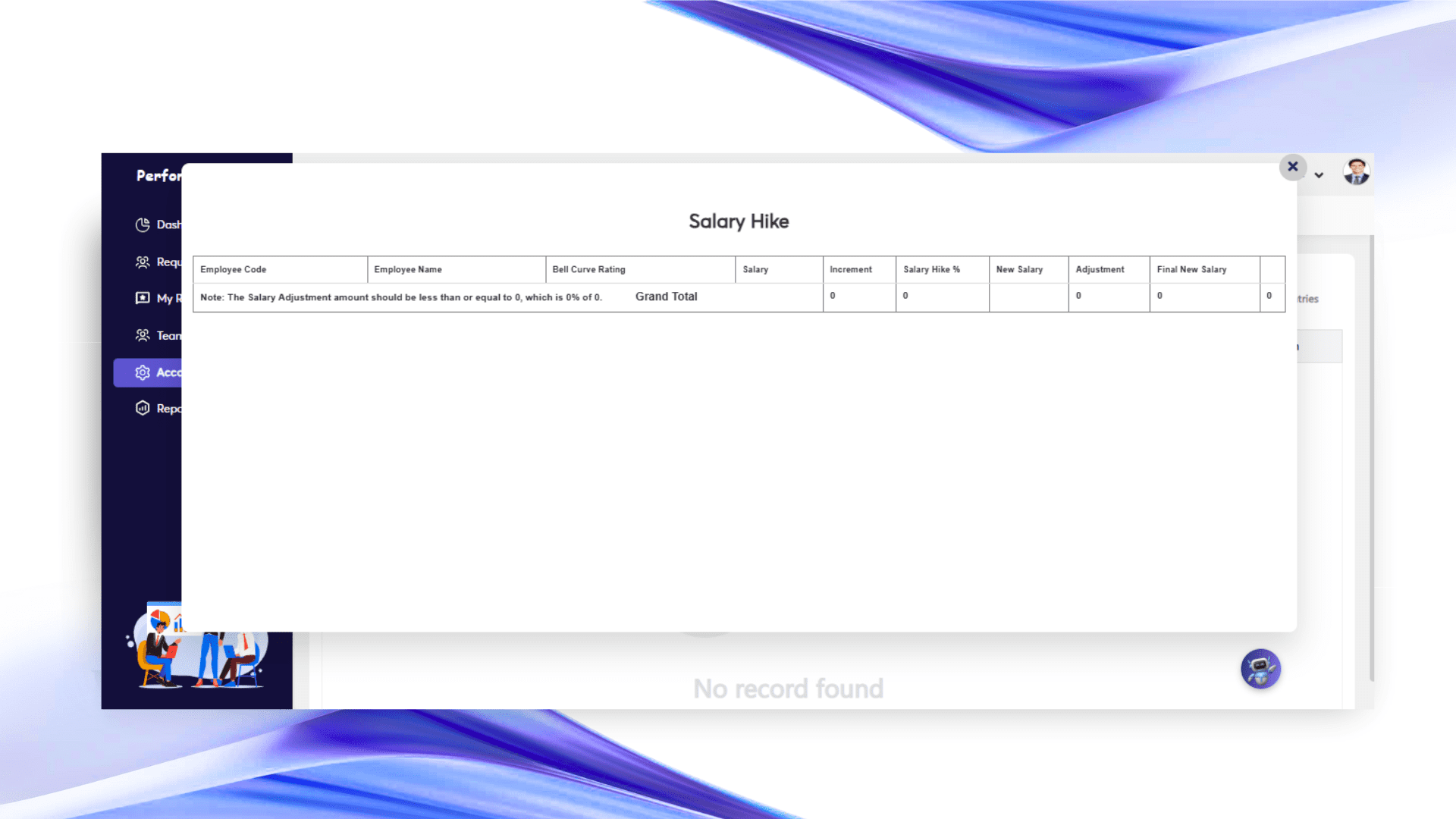Click the Perfor... logo in the sidebar
The height and width of the screenshot is (819, 1456).
pos(158,176)
